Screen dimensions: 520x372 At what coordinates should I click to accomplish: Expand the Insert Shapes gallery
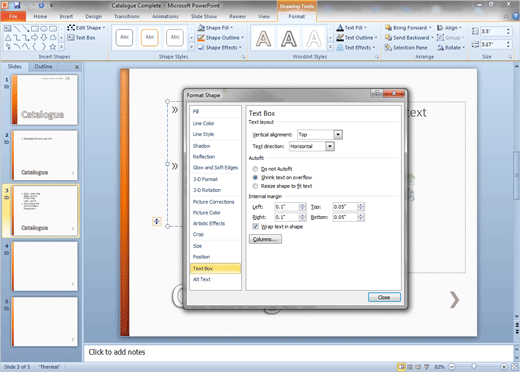[x=61, y=47]
